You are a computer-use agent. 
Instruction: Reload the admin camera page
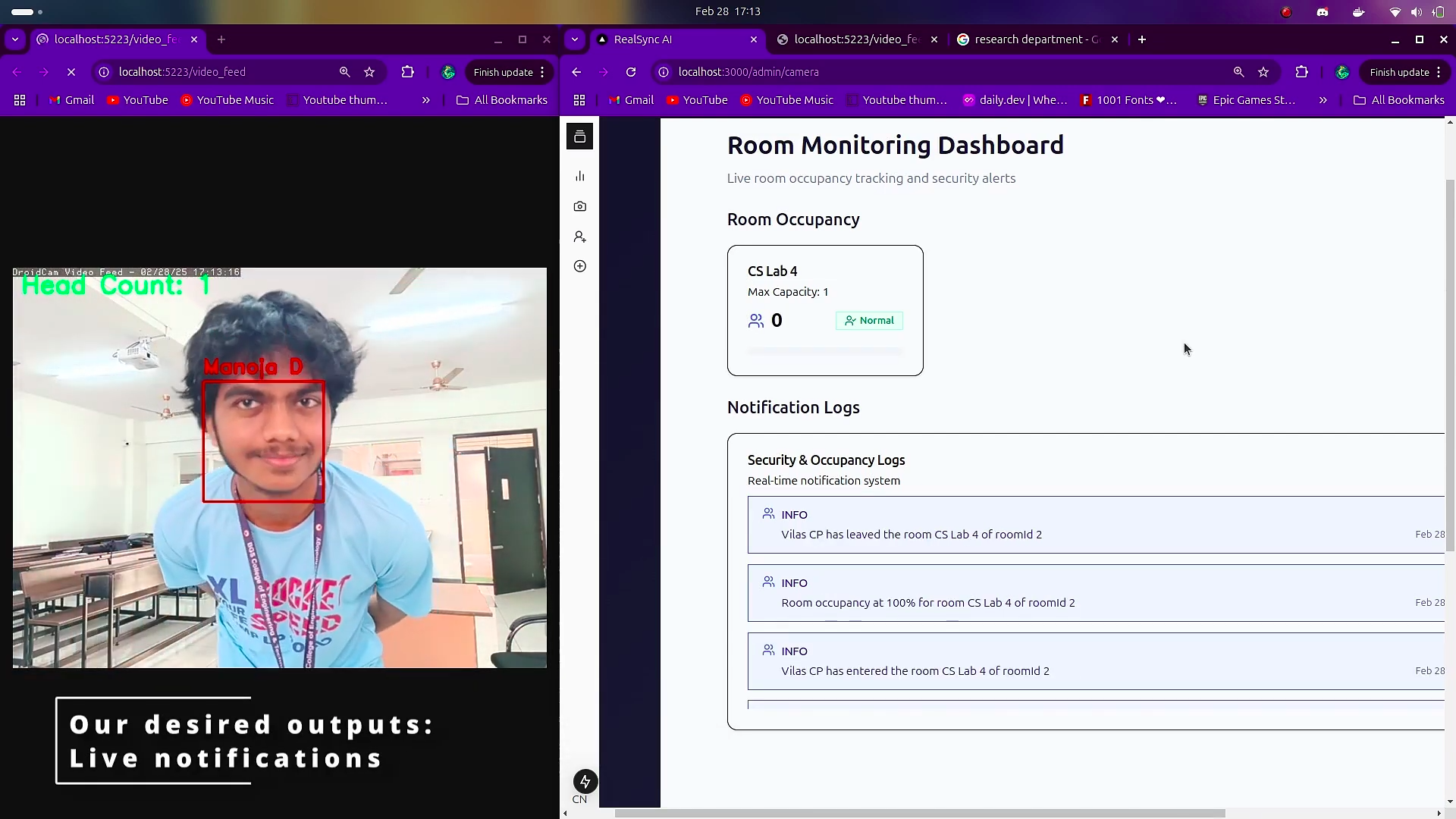[x=631, y=72]
